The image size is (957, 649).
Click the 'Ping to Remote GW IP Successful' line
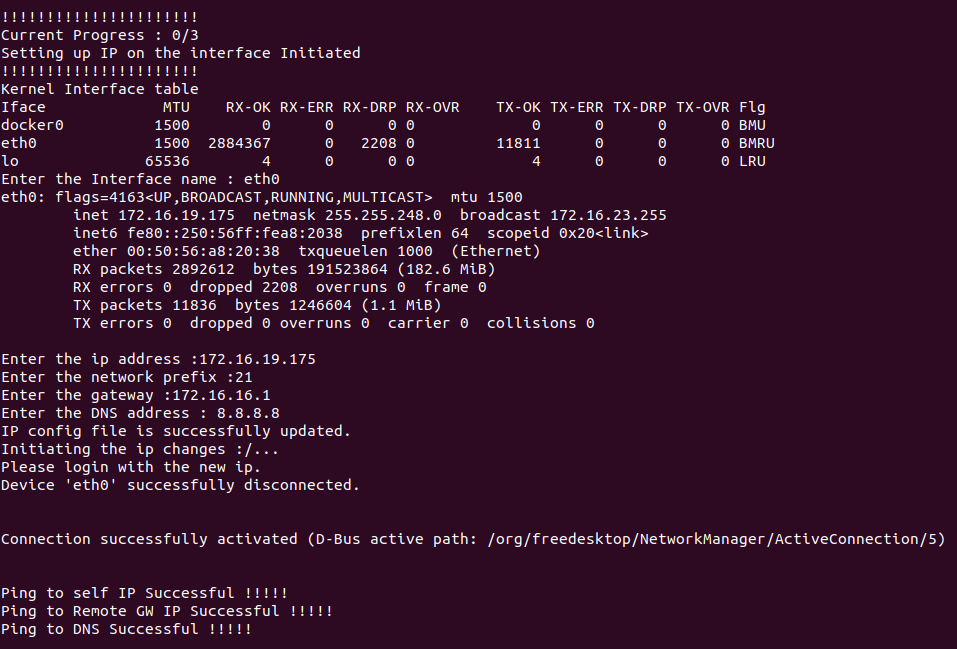(167, 611)
